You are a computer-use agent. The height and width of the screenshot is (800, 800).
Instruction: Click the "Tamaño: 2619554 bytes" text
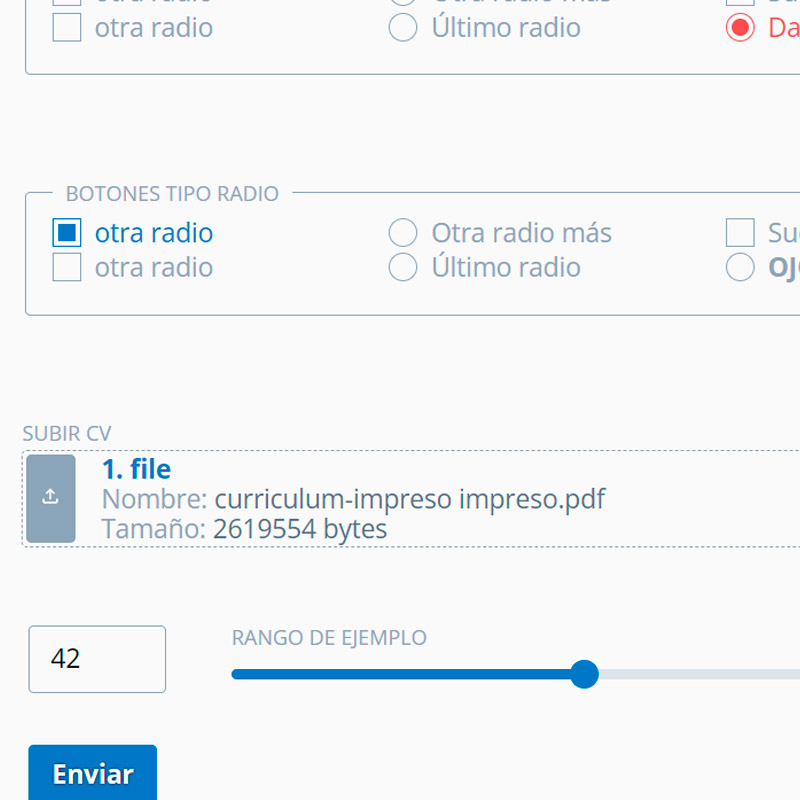pos(244,528)
